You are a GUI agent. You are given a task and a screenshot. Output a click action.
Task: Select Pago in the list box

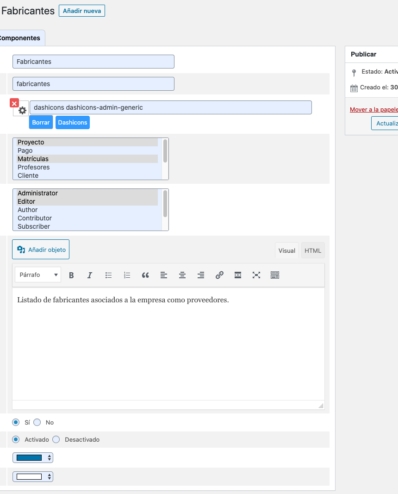click(x=87, y=151)
